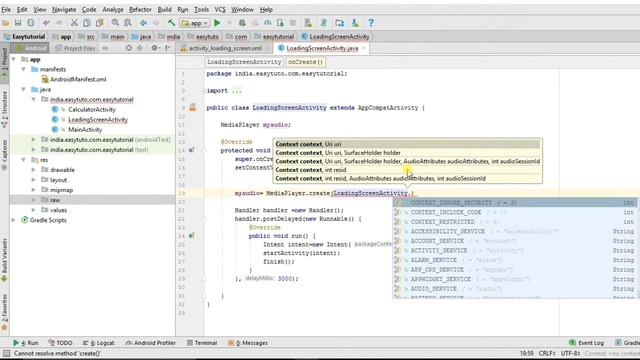Toggle the Build Variants tool window stripe
Screen dimensions: 640x360
tap(4, 261)
